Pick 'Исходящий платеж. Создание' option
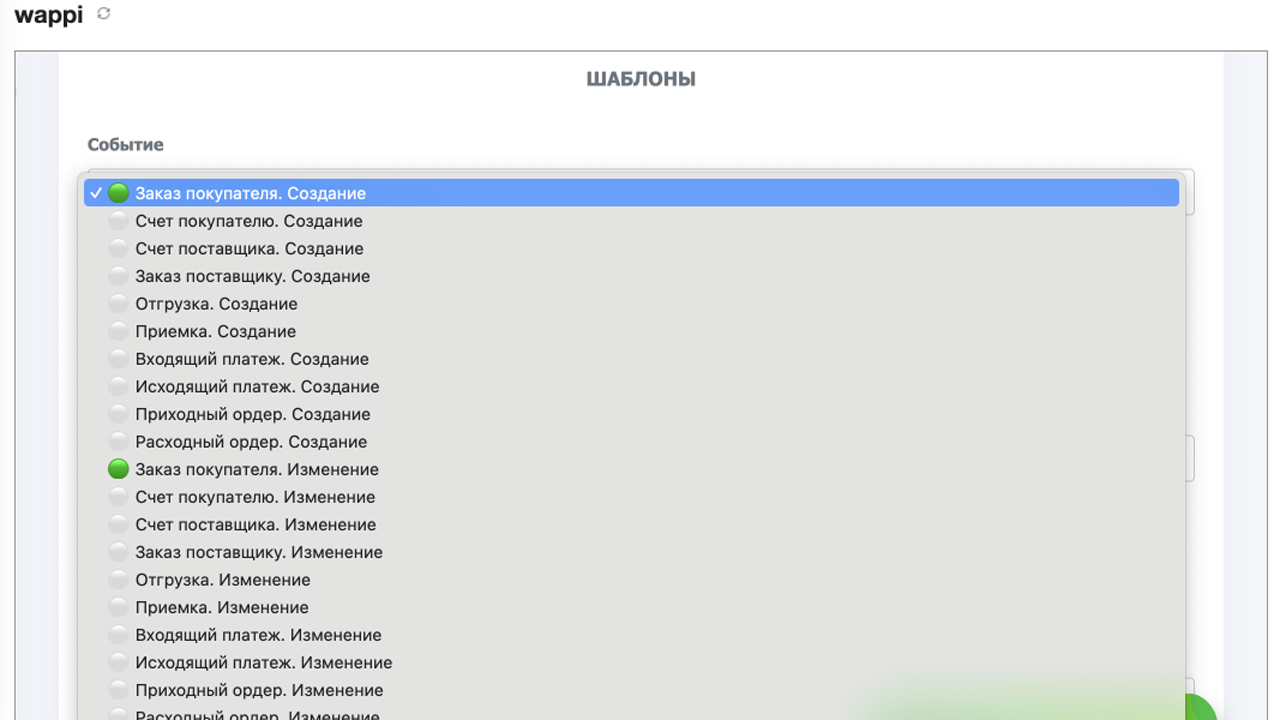 (x=257, y=387)
